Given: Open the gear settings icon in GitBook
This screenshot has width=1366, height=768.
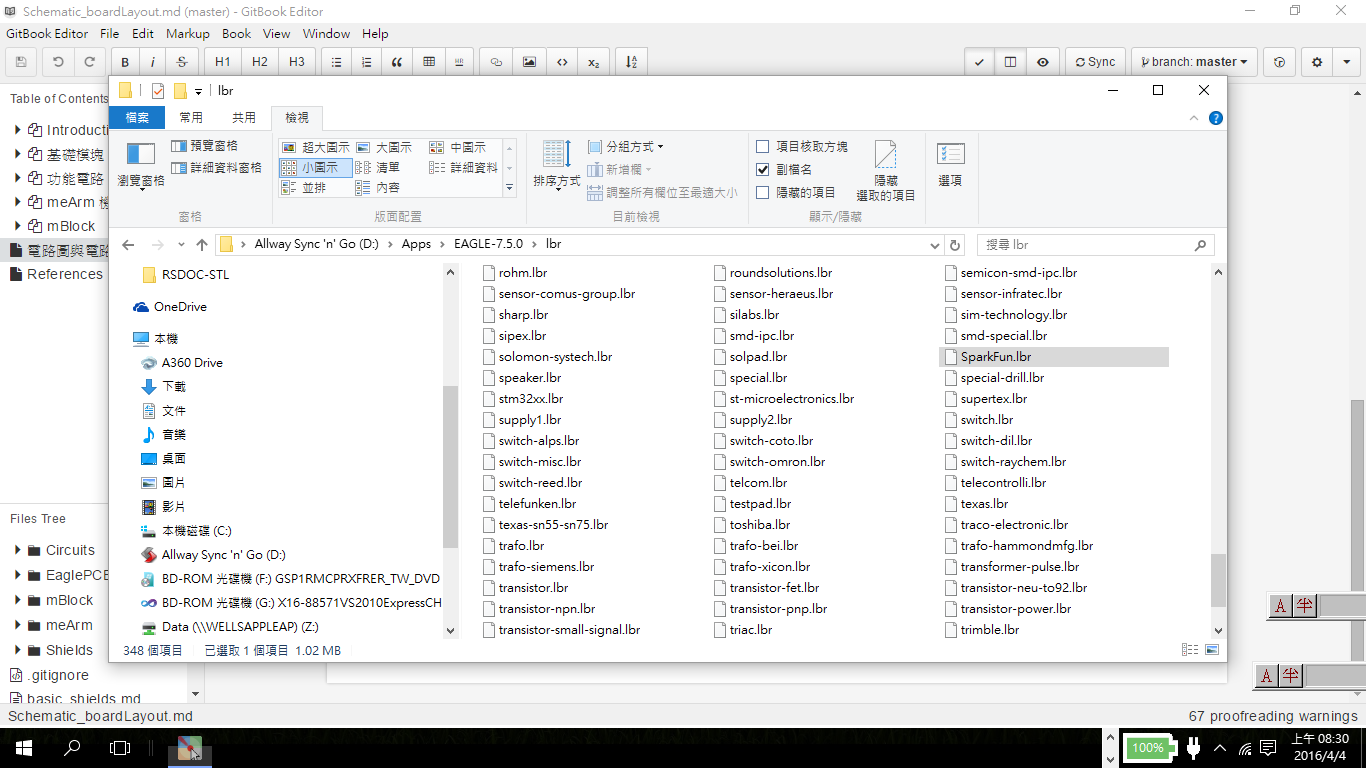Looking at the screenshot, I should tap(1317, 62).
